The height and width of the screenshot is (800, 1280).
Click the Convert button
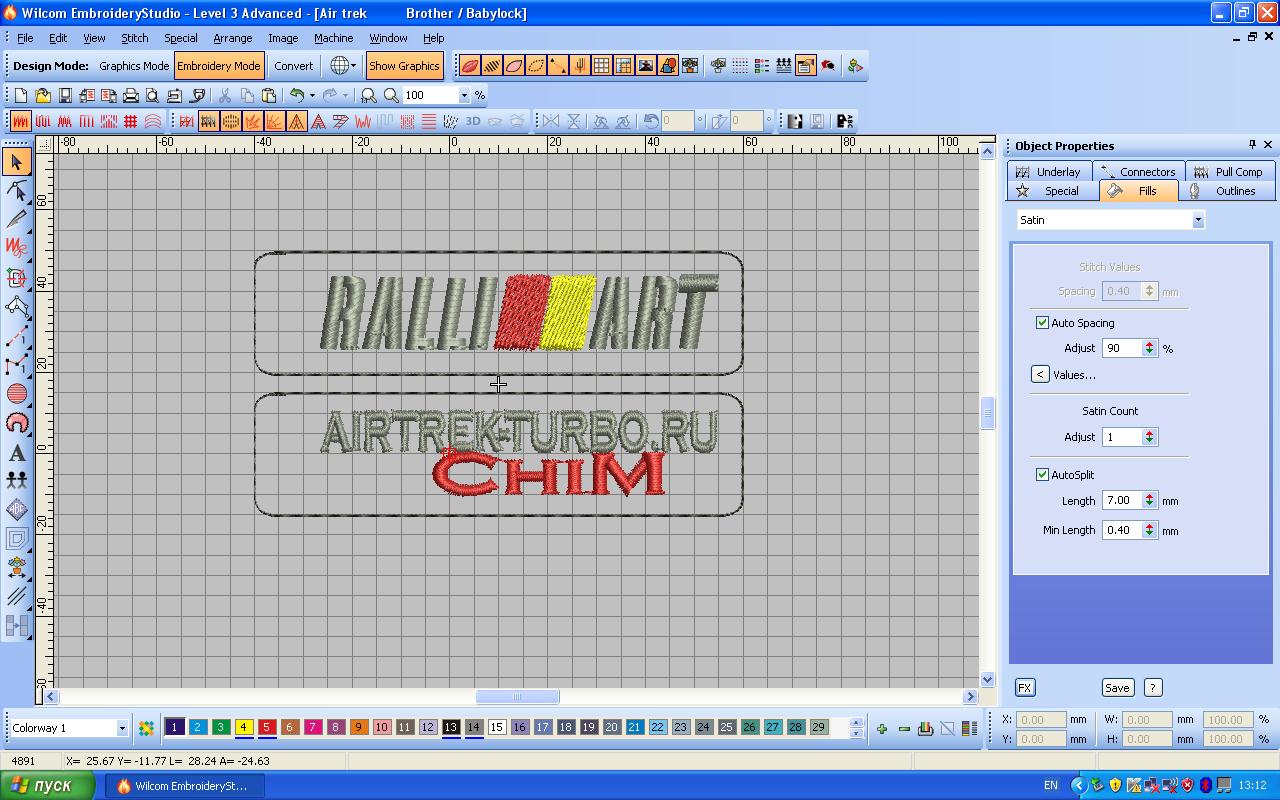[293, 66]
